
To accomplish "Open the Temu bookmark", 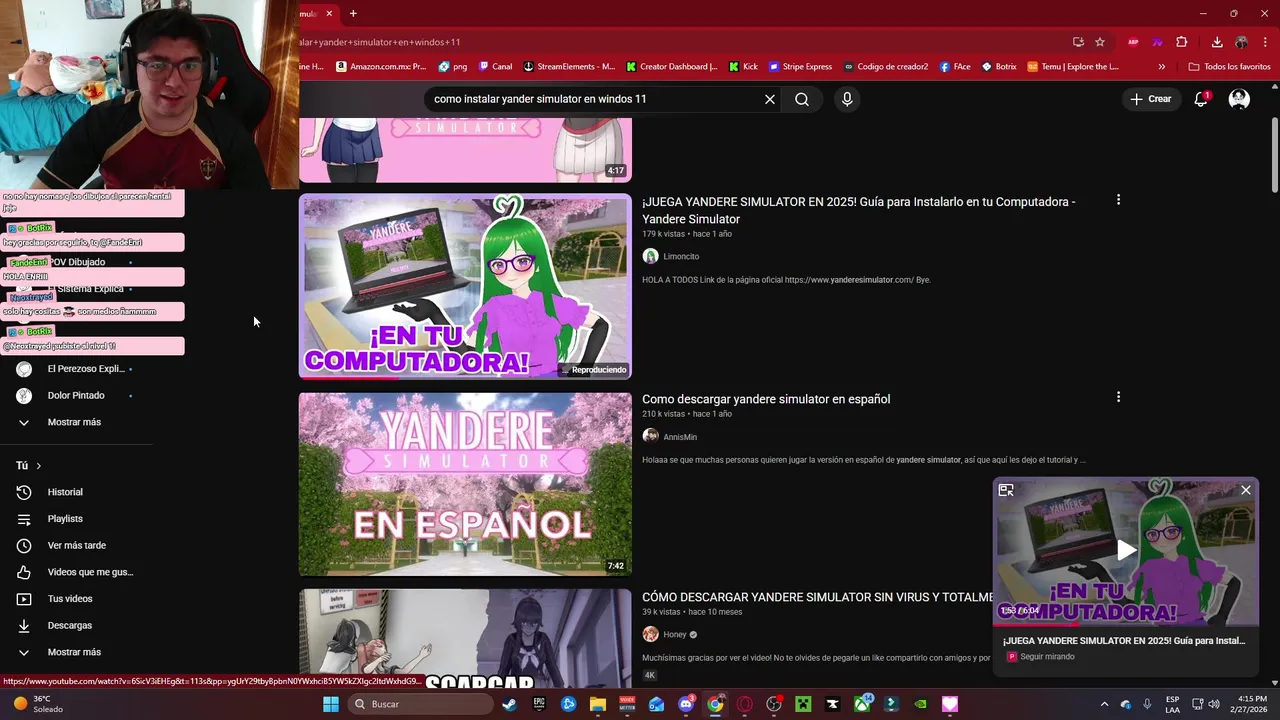I will coord(1072,67).
